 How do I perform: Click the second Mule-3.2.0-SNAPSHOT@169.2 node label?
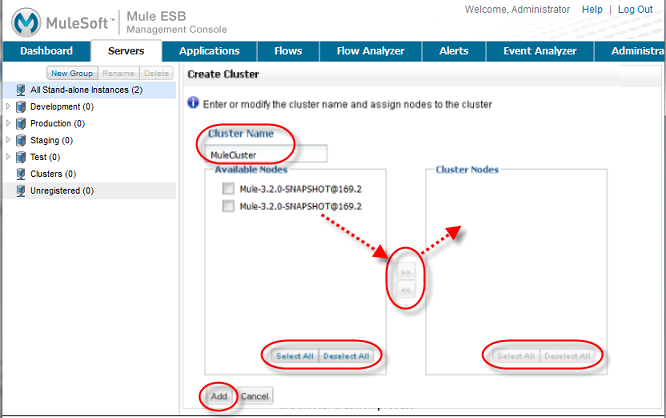coord(301,206)
